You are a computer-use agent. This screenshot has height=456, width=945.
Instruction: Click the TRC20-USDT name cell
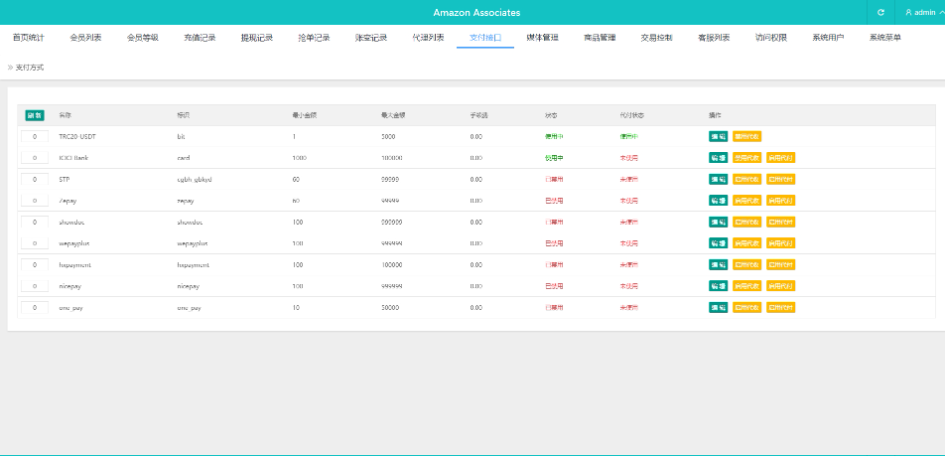tap(77, 137)
